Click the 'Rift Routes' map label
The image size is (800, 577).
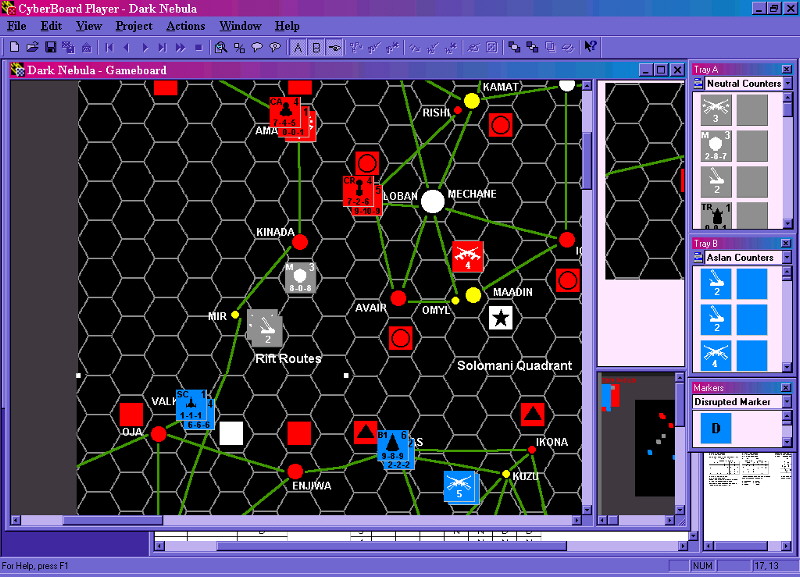(288, 359)
